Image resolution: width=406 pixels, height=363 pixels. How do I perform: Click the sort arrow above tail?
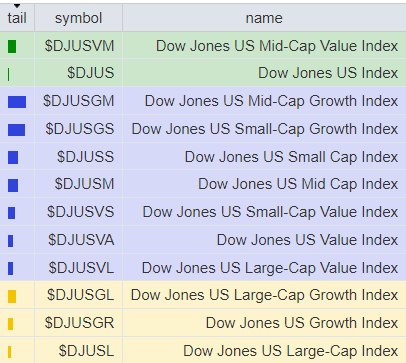[x=17, y=6]
